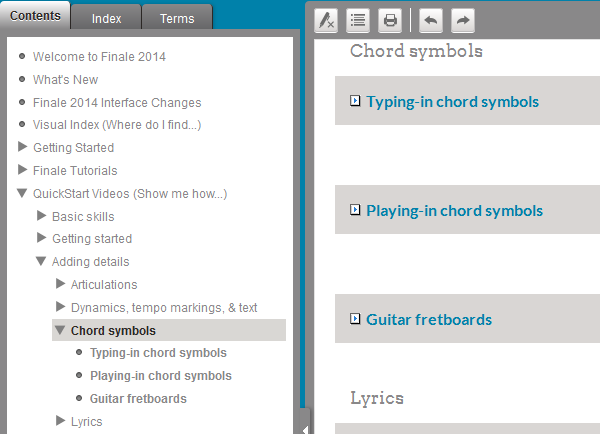Screen dimensions: 600x434
Task: Open Guitar fretboards link in content pane
Action: (x=429, y=320)
